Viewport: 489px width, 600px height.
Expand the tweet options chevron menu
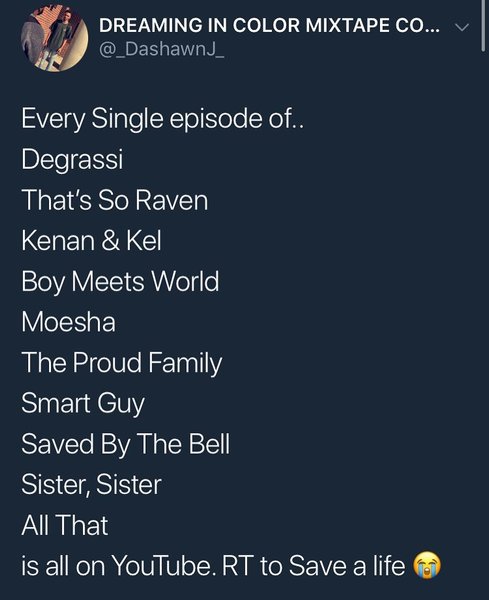462,27
